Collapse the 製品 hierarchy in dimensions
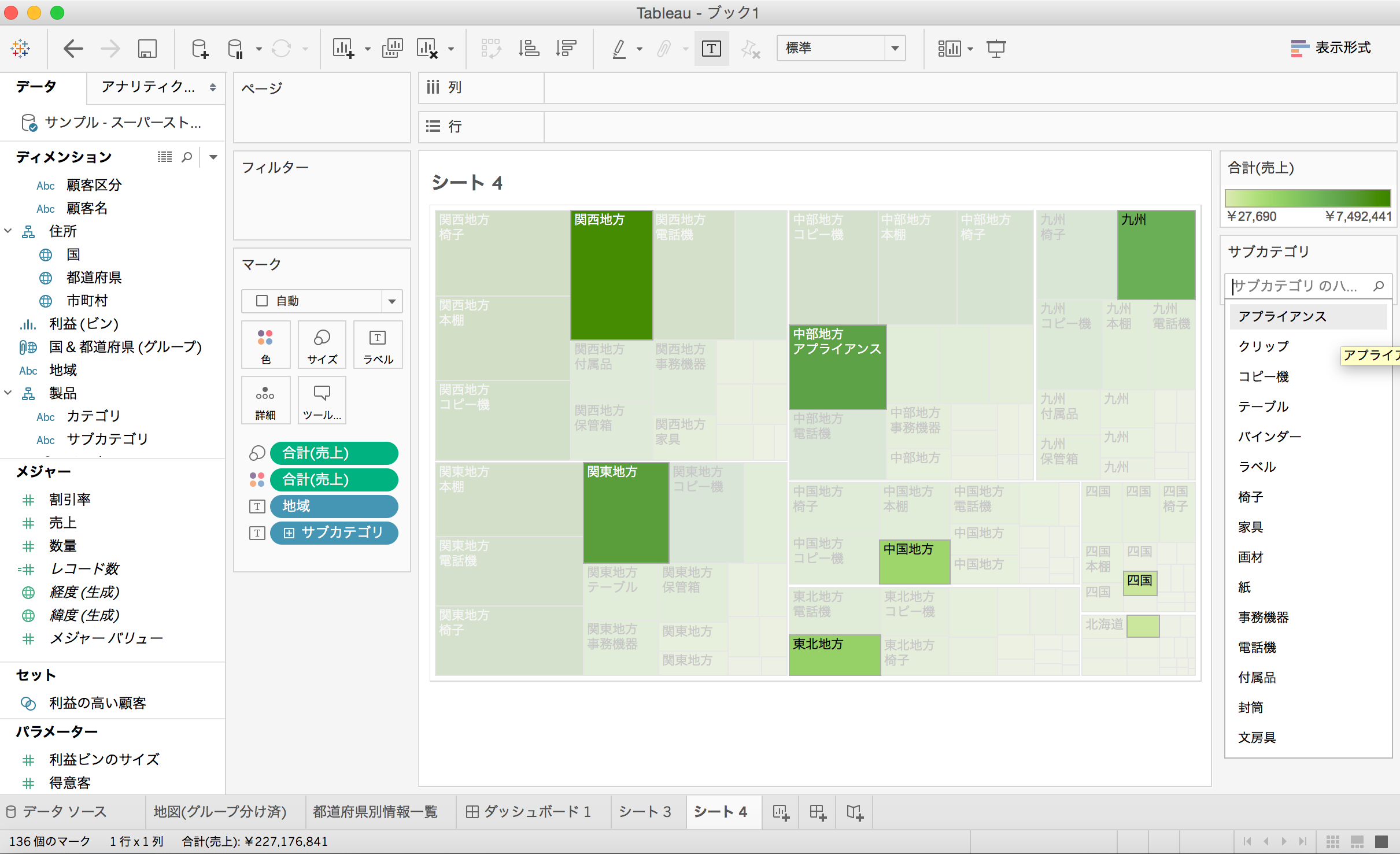The height and width of the screenshot is (854, 1400). (x=8, y=393)
